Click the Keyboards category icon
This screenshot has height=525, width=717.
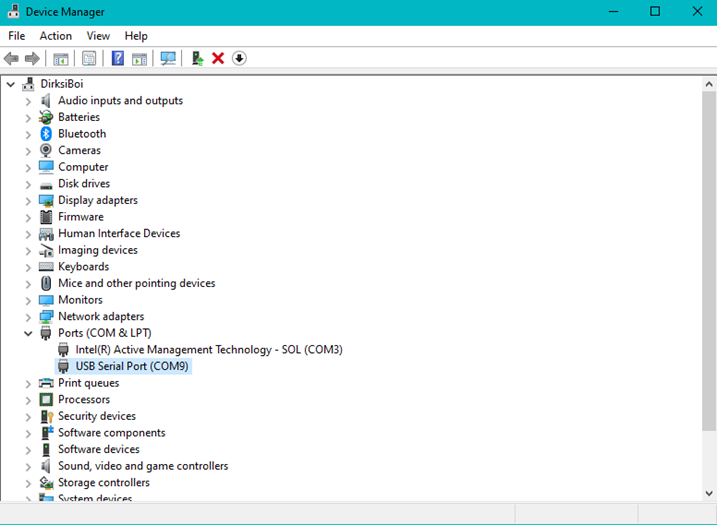pyautogui.click(x=46, y=267)
